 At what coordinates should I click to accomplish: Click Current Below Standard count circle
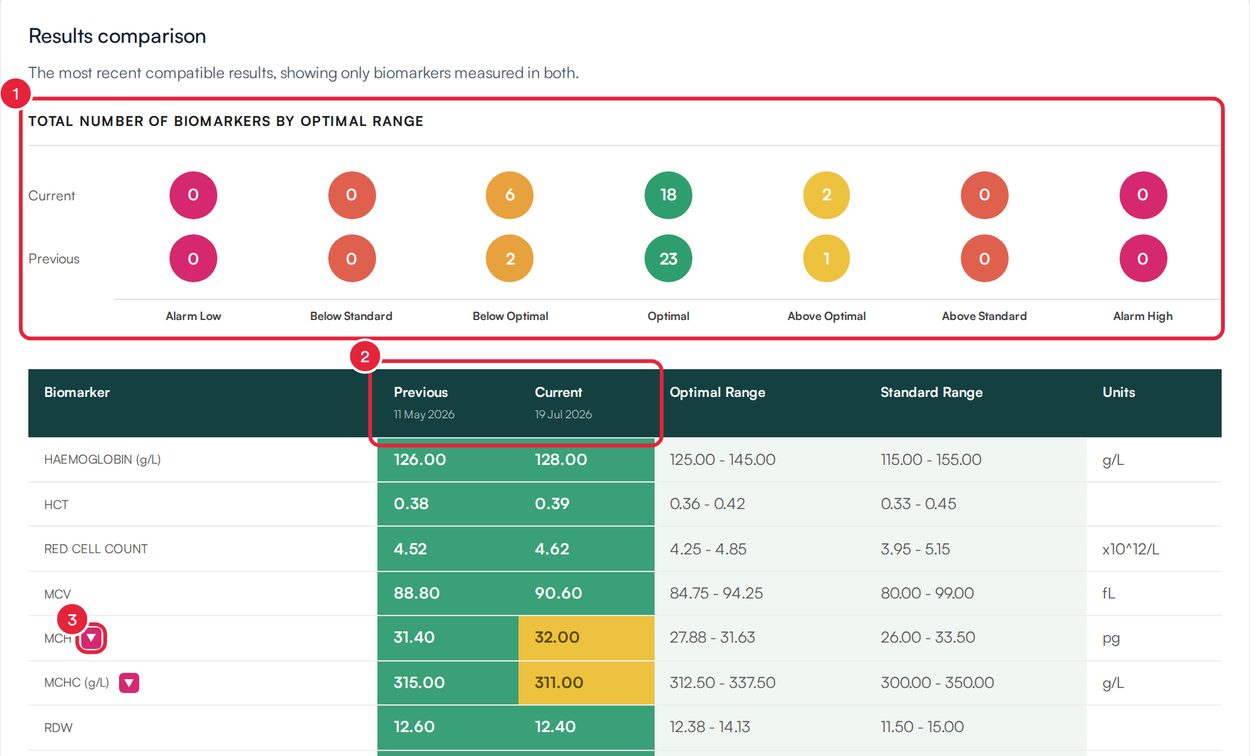click(x=351, y=195)
